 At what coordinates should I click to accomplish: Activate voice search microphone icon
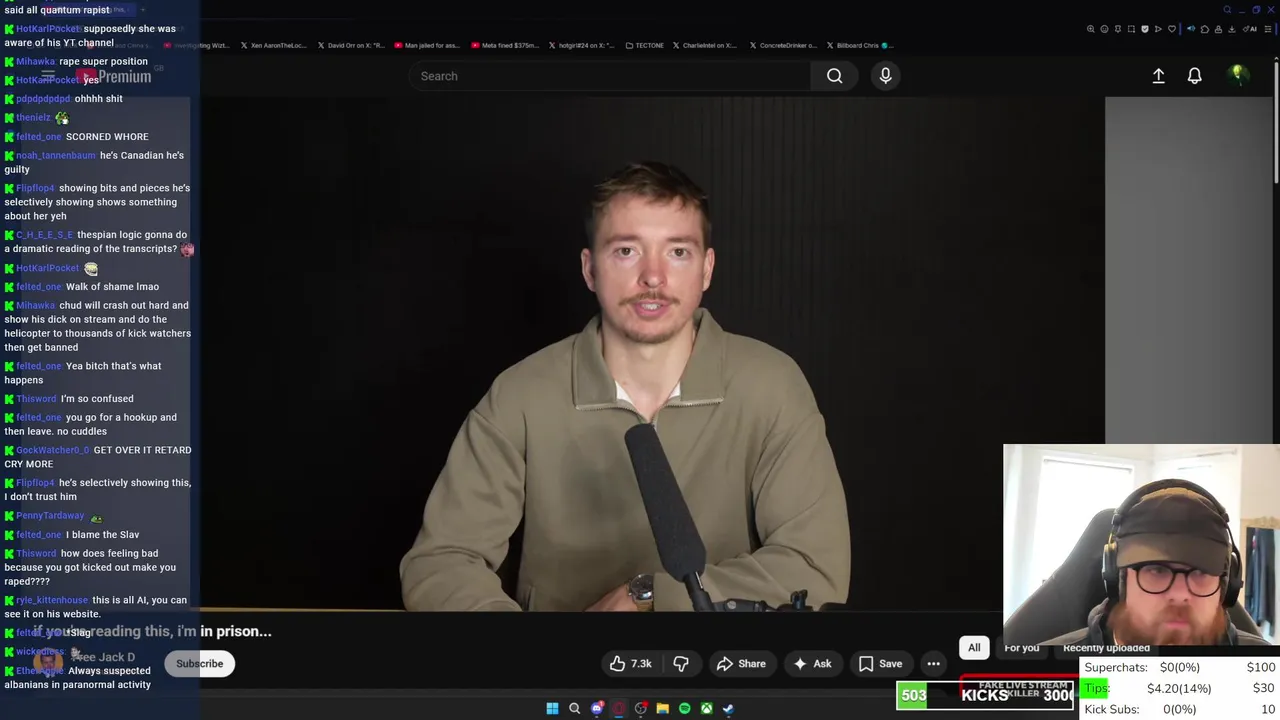(x=885, y=76)
